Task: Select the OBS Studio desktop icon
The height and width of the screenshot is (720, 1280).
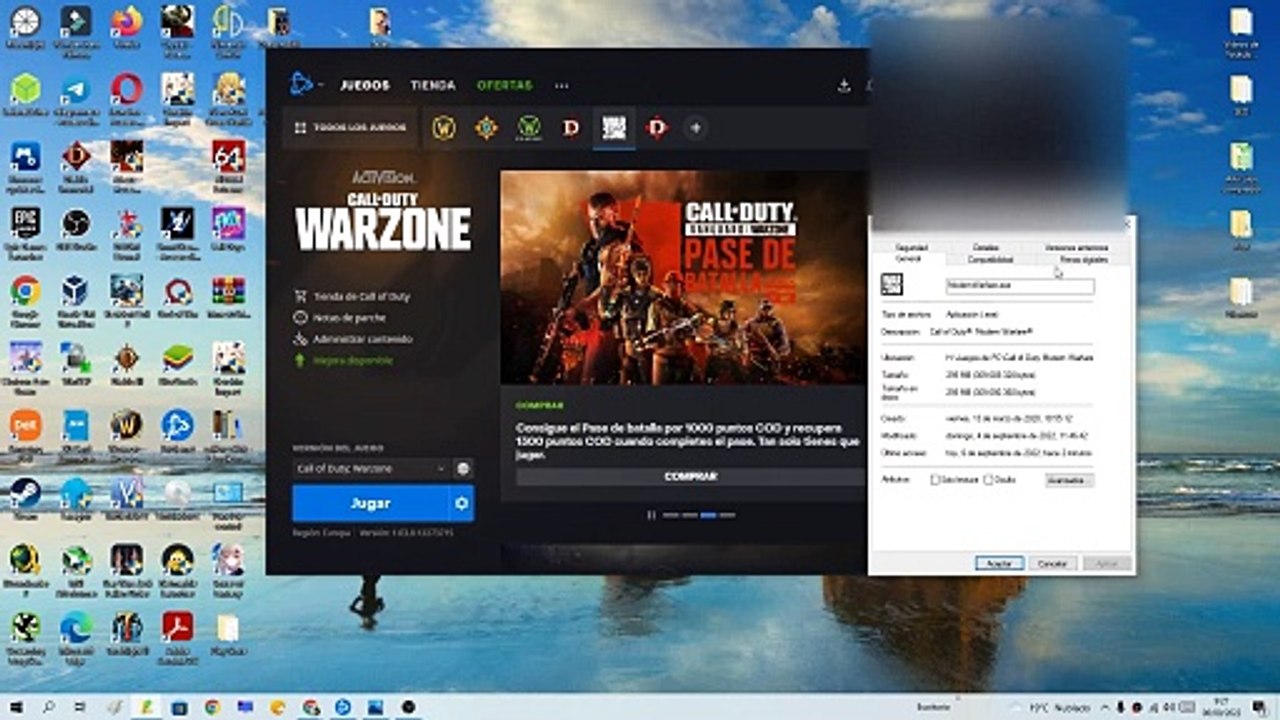Action: coord(75,228)
